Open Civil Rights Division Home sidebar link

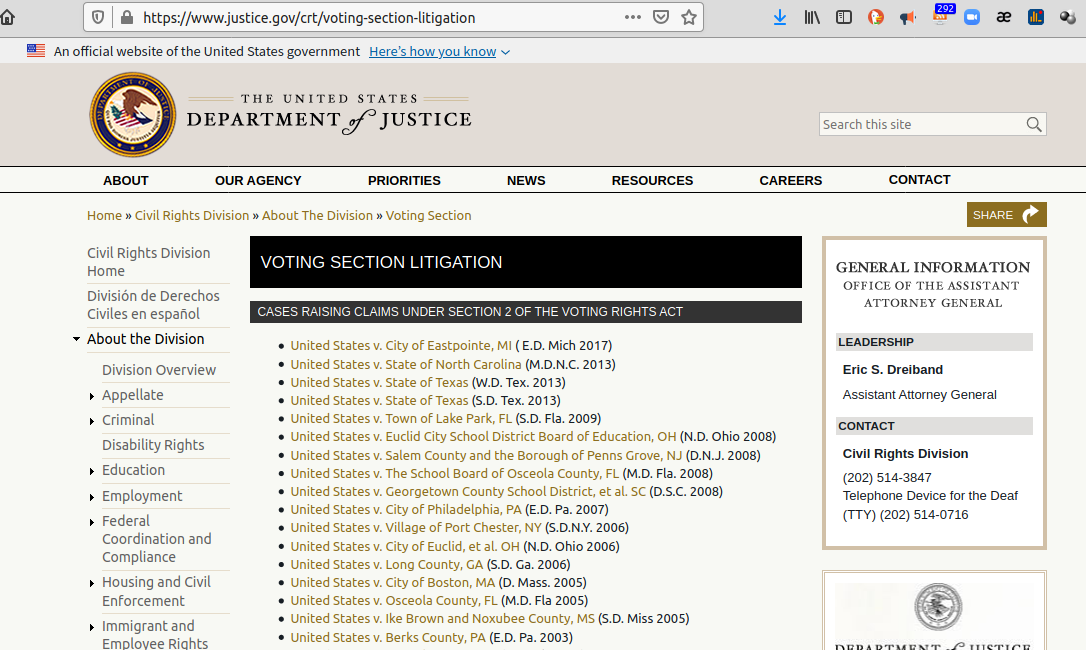(x=148, y=262)
